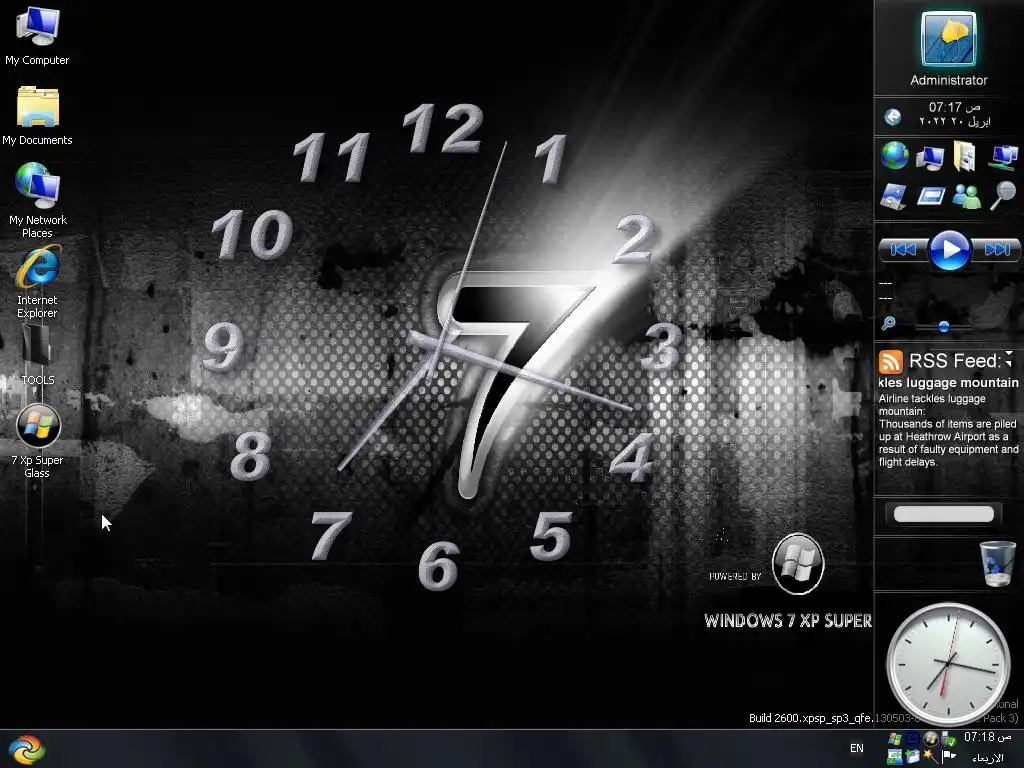Viewport: 1024px width, 768px height.
Task: Click the sidebar date and time 07:17
Action: click(x=955, y=114)
